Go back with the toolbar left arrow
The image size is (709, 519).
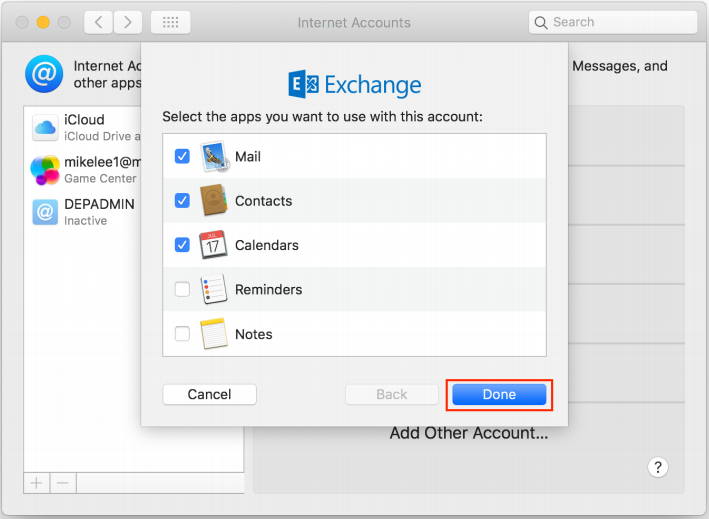pyautogui.click(x=99, y=22)
